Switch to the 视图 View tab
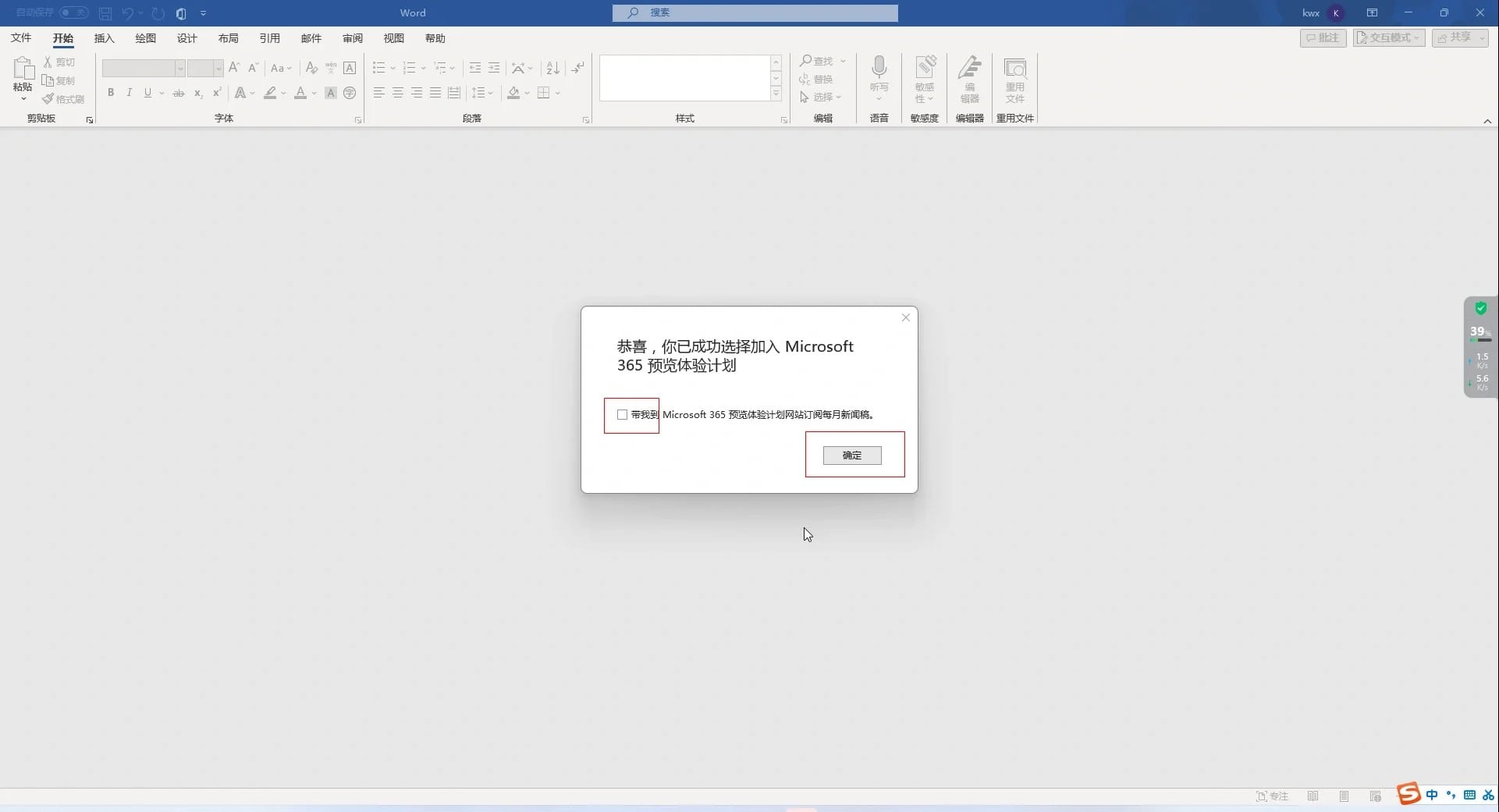This screenshot has width=1499, height=812. coord(393,38)
